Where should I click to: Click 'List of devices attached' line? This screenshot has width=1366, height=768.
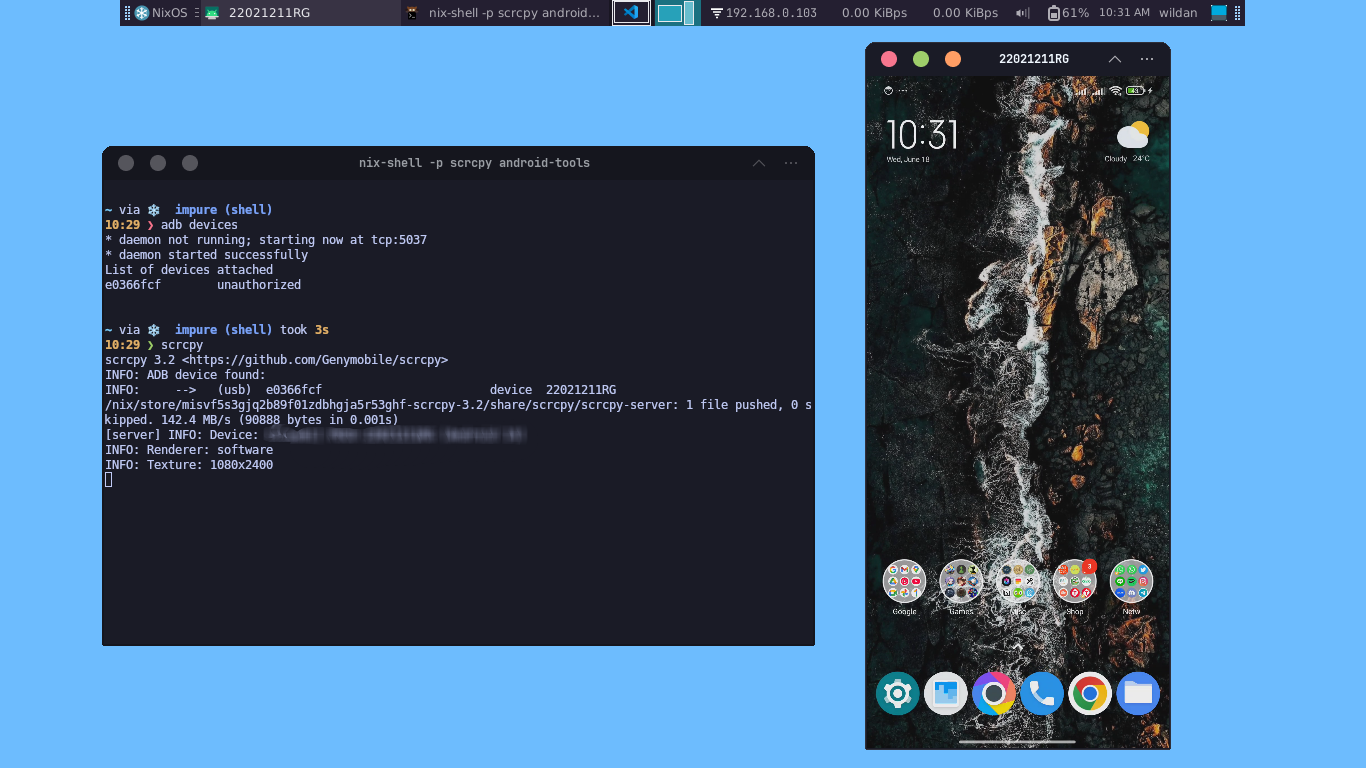coord(189,270)
